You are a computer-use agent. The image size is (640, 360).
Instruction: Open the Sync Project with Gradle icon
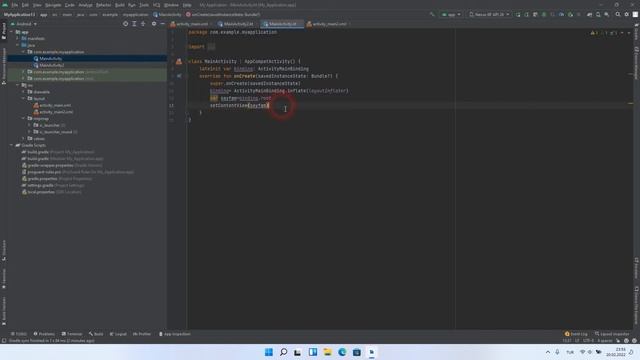click(589, 15)
